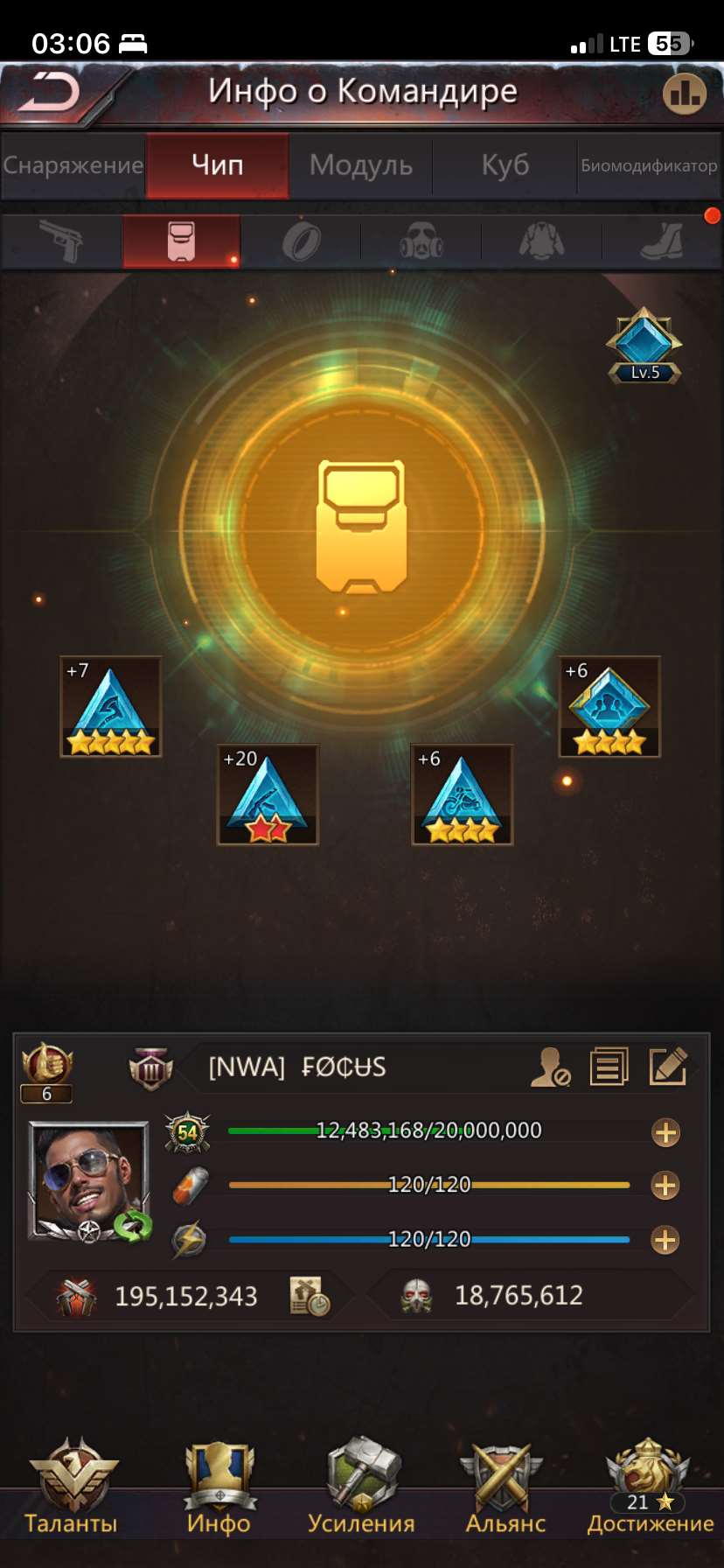Viewport: 724px width, 1568px height.
Task: Open the Lv.5 blue gem icon
Action: [644, 346]
